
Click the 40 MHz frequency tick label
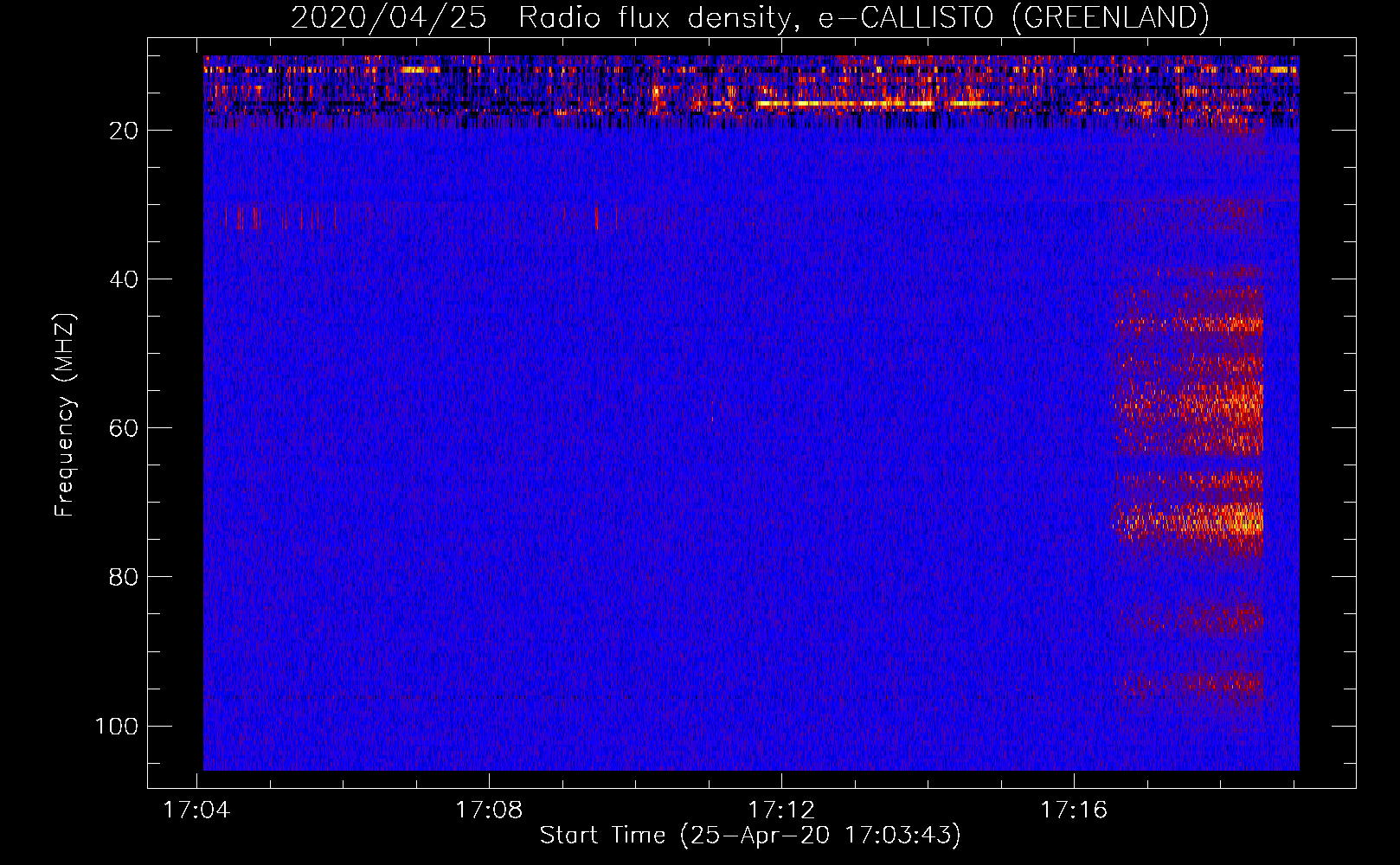click(124, 279)
